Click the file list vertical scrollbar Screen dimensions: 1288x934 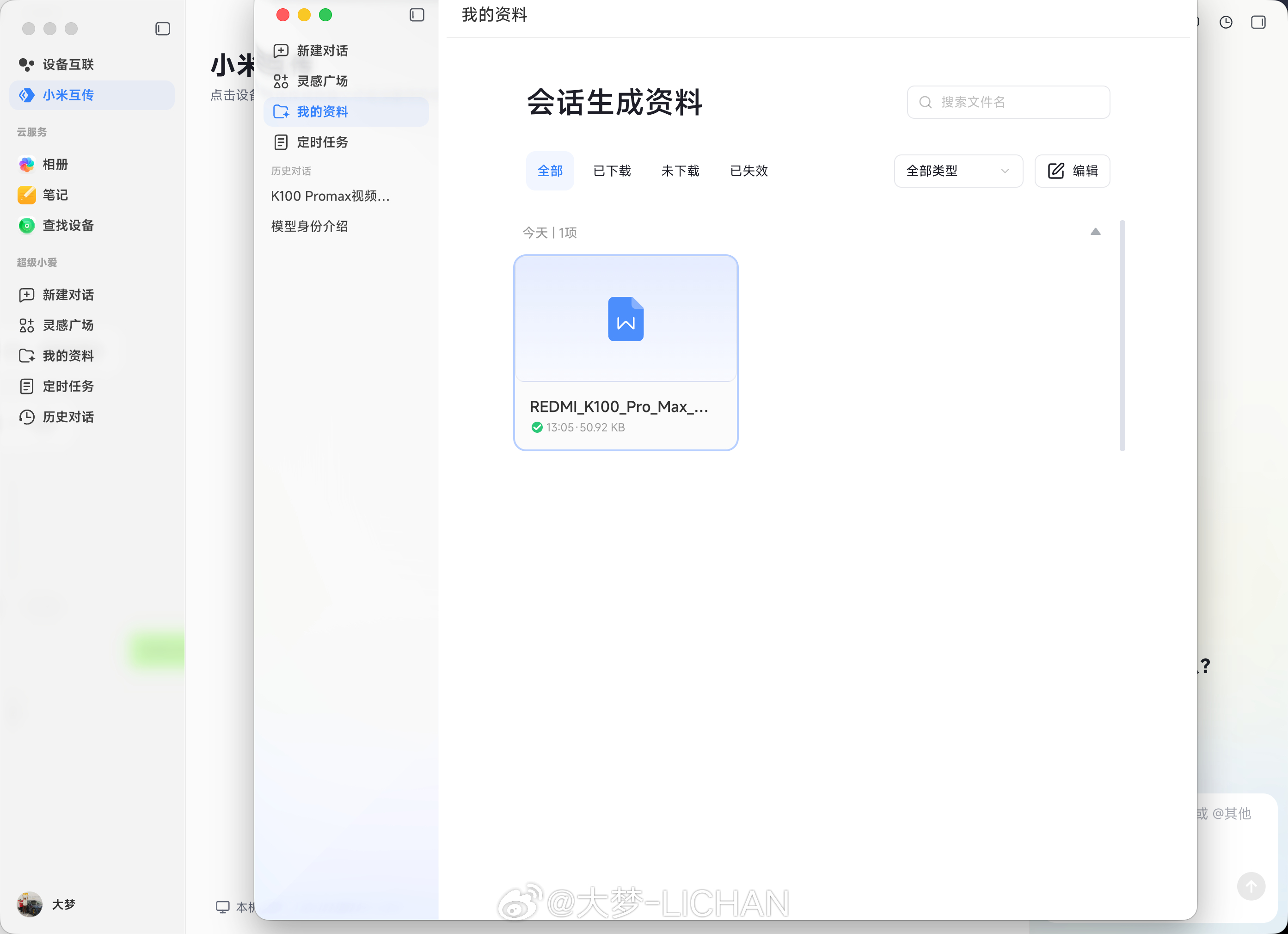tap(1122, 335)
